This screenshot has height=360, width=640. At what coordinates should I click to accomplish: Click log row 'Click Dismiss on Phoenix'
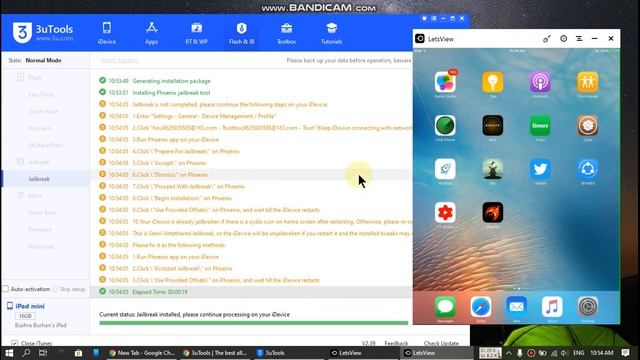click(x=251, y=175)
